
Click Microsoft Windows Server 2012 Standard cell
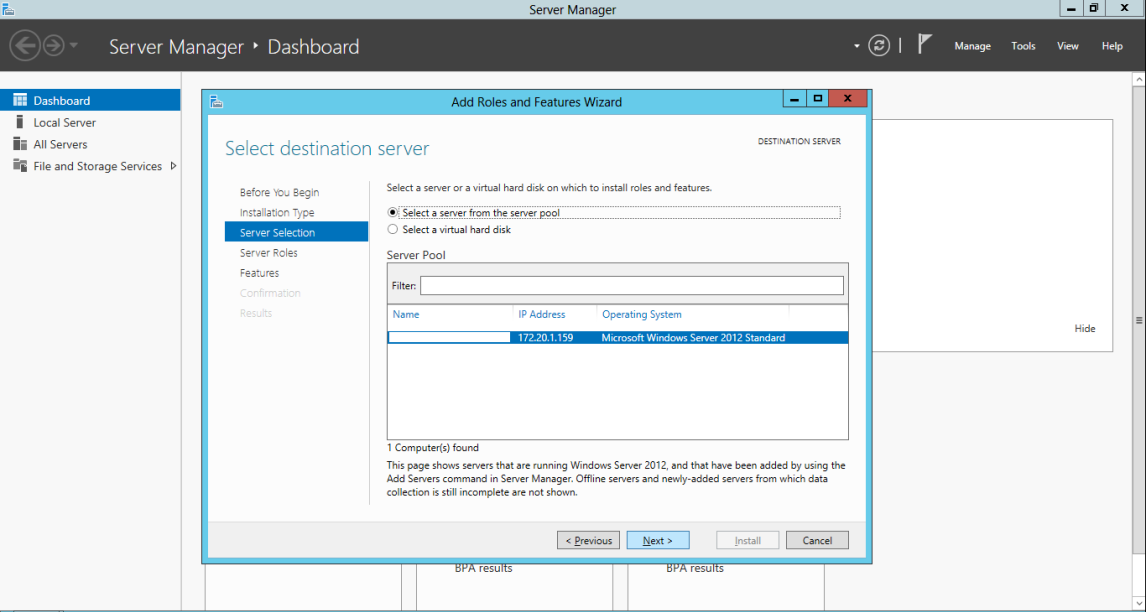(x=693, y=338)
